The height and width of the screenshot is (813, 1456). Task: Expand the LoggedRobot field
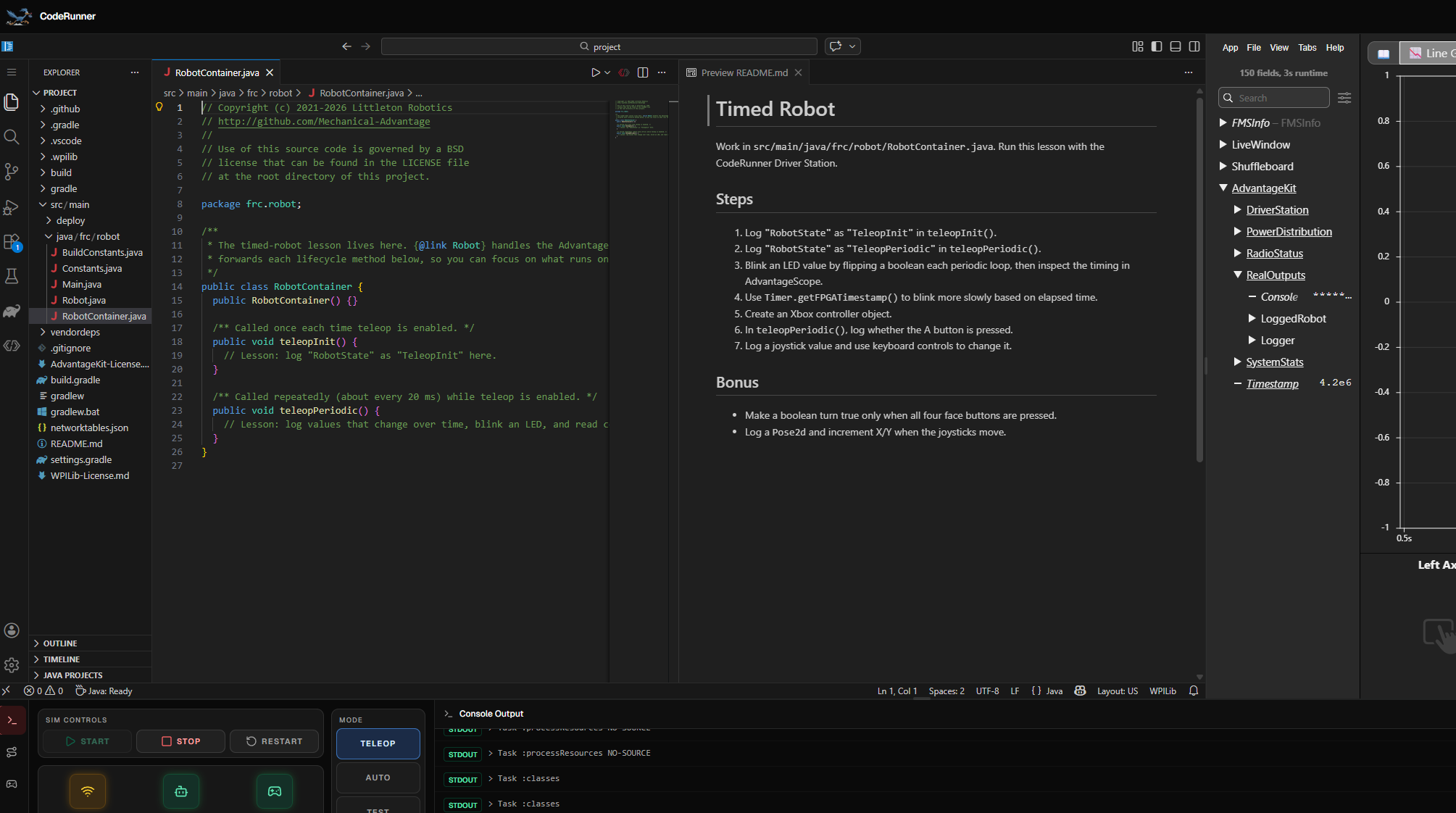[x=1252, y=318]
